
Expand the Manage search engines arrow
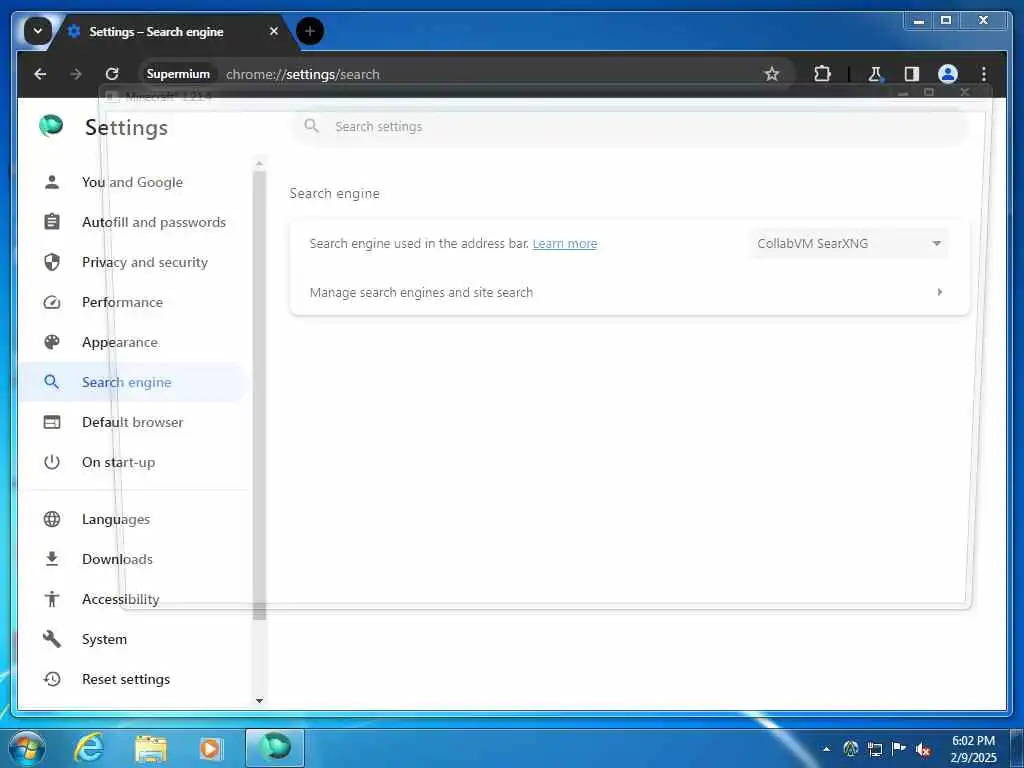pos(939,292)
